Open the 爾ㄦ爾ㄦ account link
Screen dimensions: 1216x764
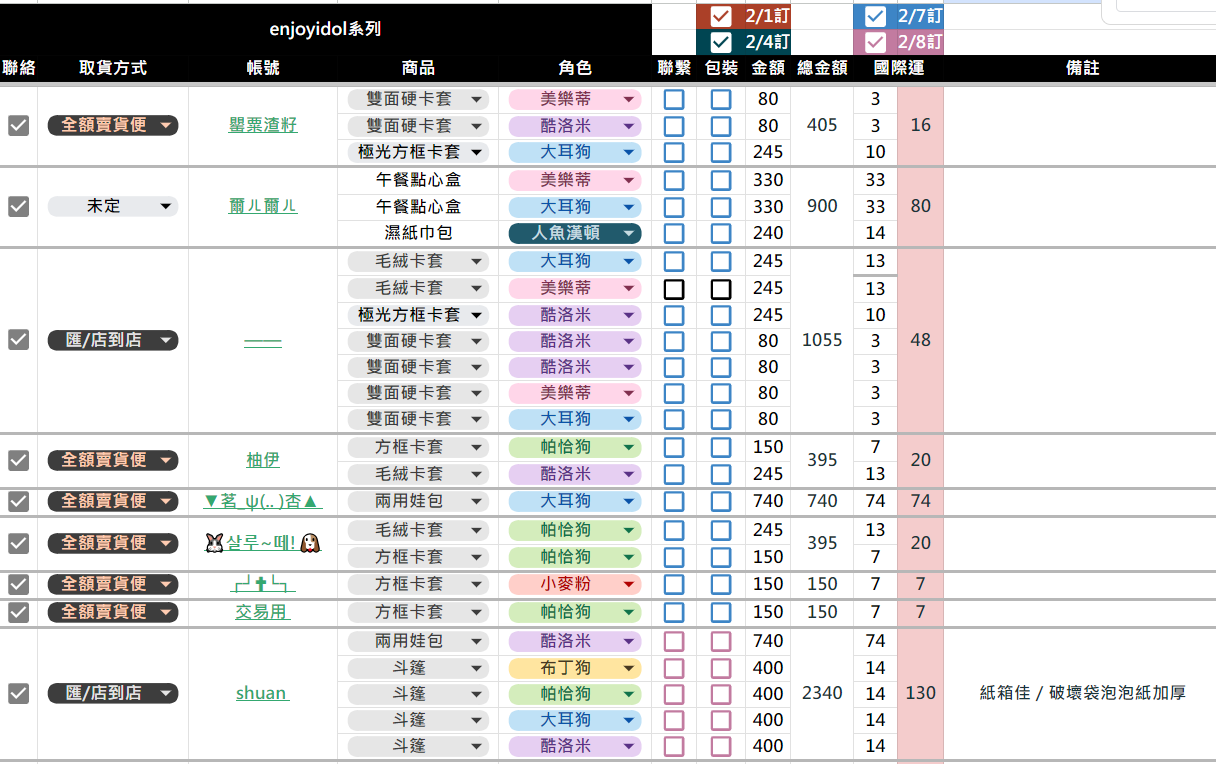tap(262, 206)
